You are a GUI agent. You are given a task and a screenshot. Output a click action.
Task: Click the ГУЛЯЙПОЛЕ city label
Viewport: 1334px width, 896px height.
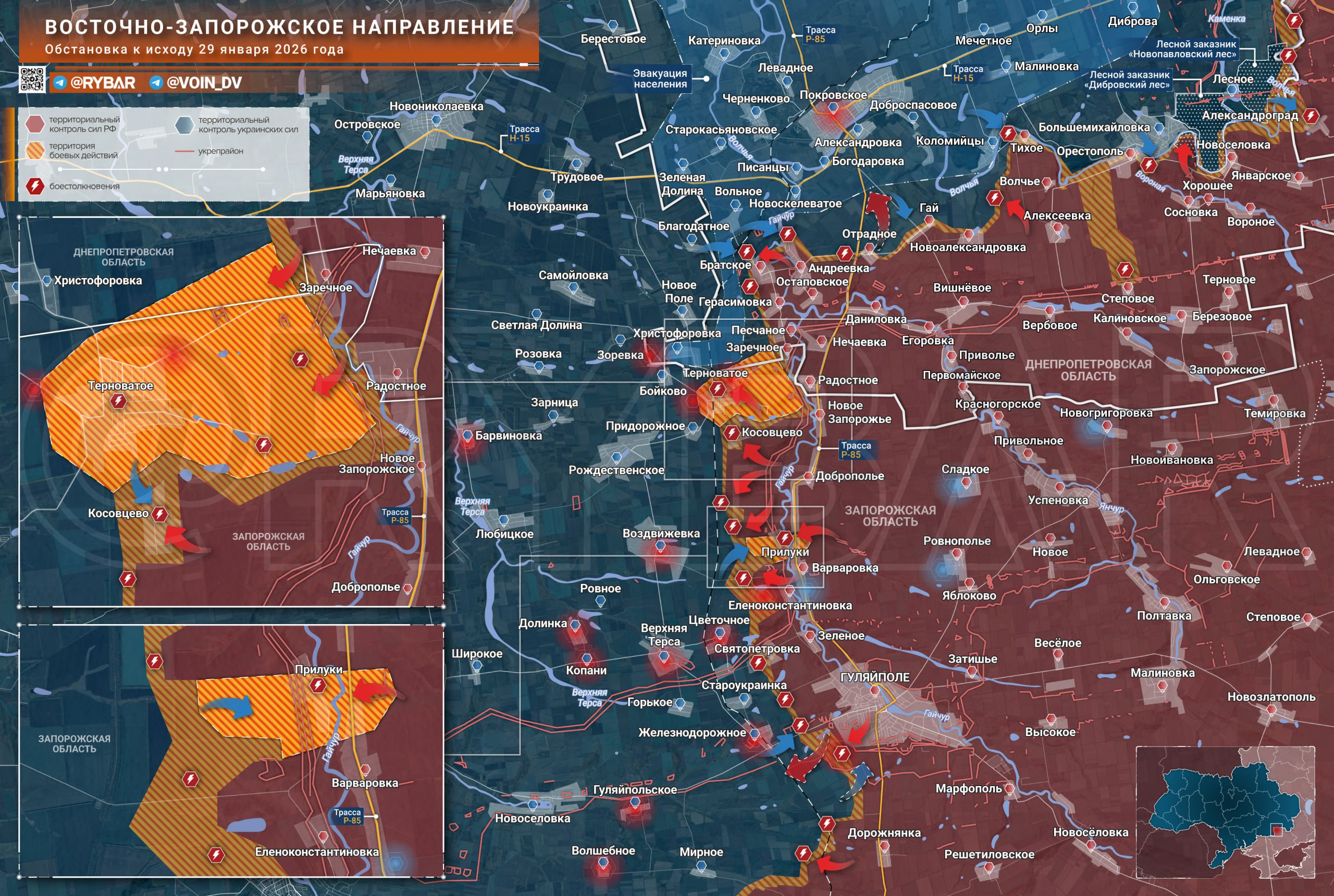click(874, 677)
